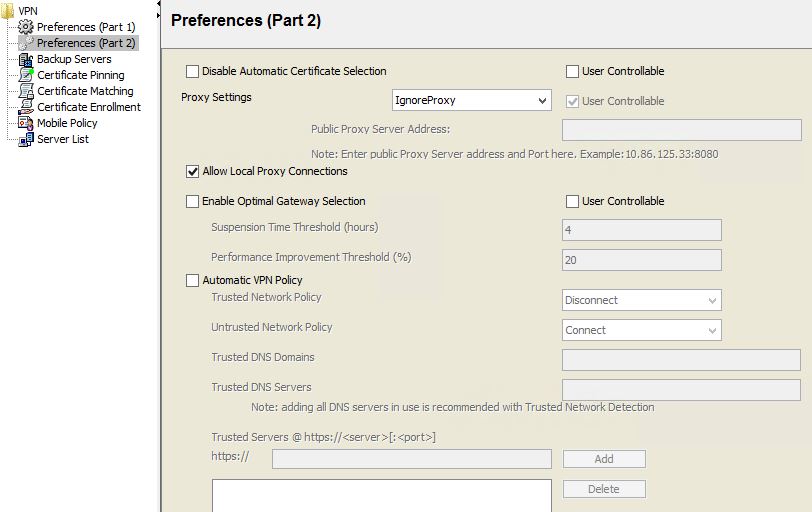Click the Trusted Network Detection note text
Screen dimensions: 812x512
[x=453, y=407]
